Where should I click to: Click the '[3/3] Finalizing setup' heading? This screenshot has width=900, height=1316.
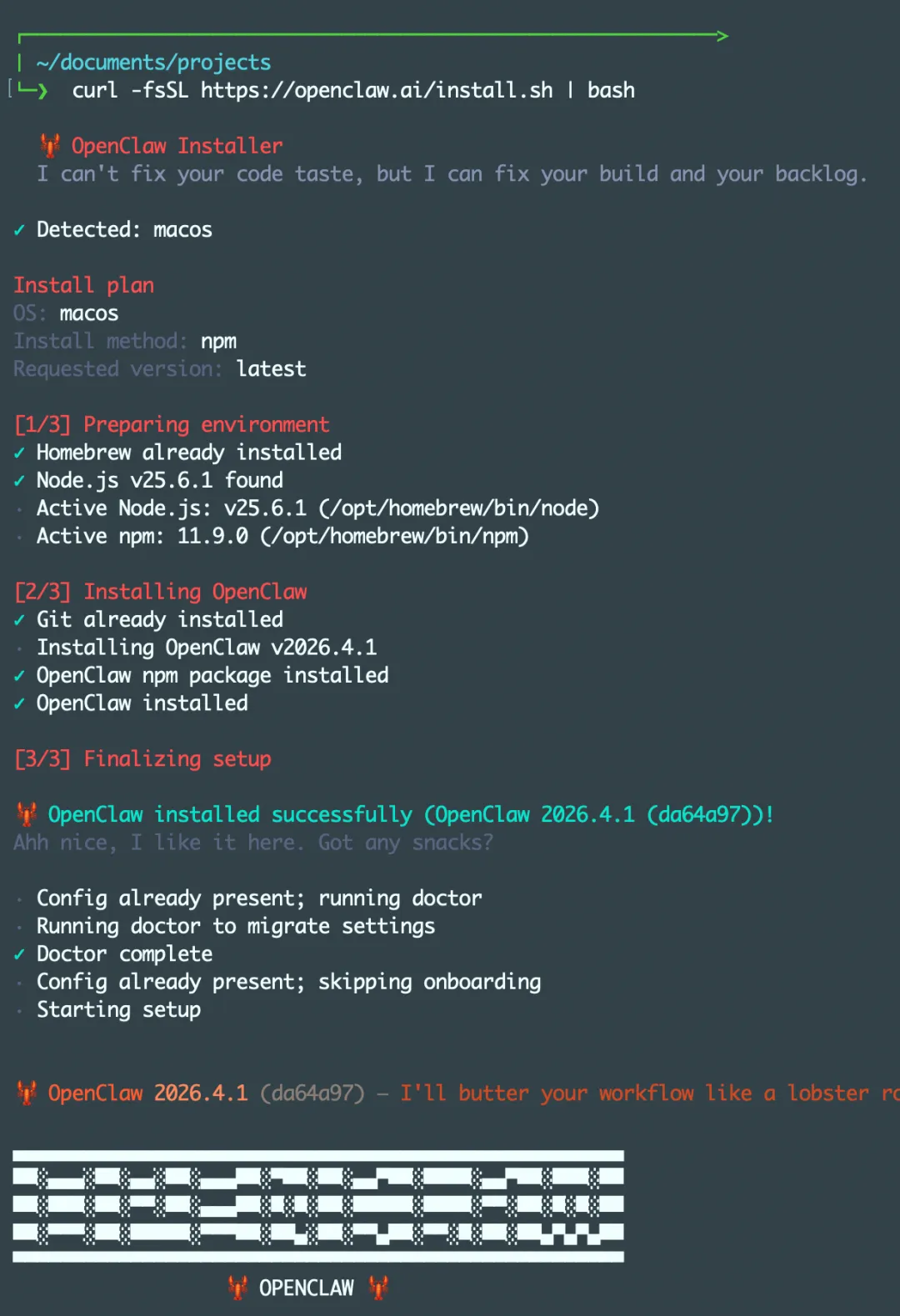click(x=143, y=759)
